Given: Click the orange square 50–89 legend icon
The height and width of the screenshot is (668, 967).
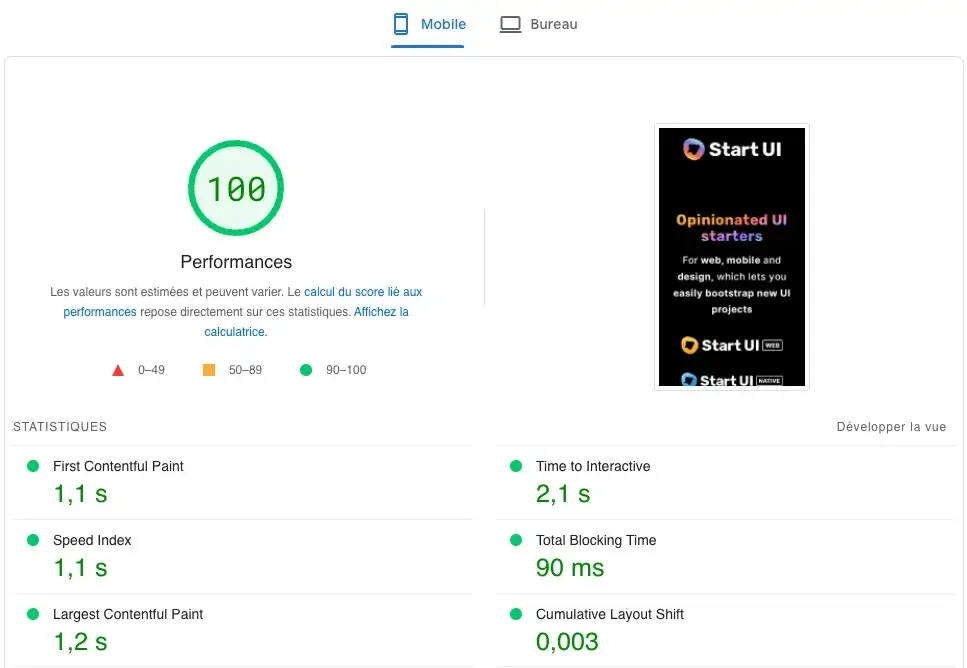Looking at the screenshot, I should coord(208,369).
